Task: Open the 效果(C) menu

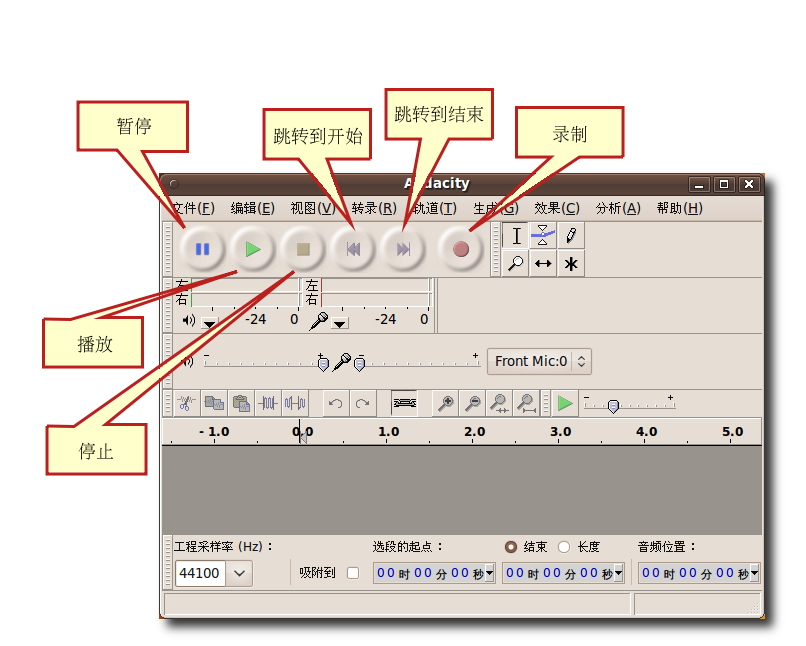Action: click(x=557, y=208)
